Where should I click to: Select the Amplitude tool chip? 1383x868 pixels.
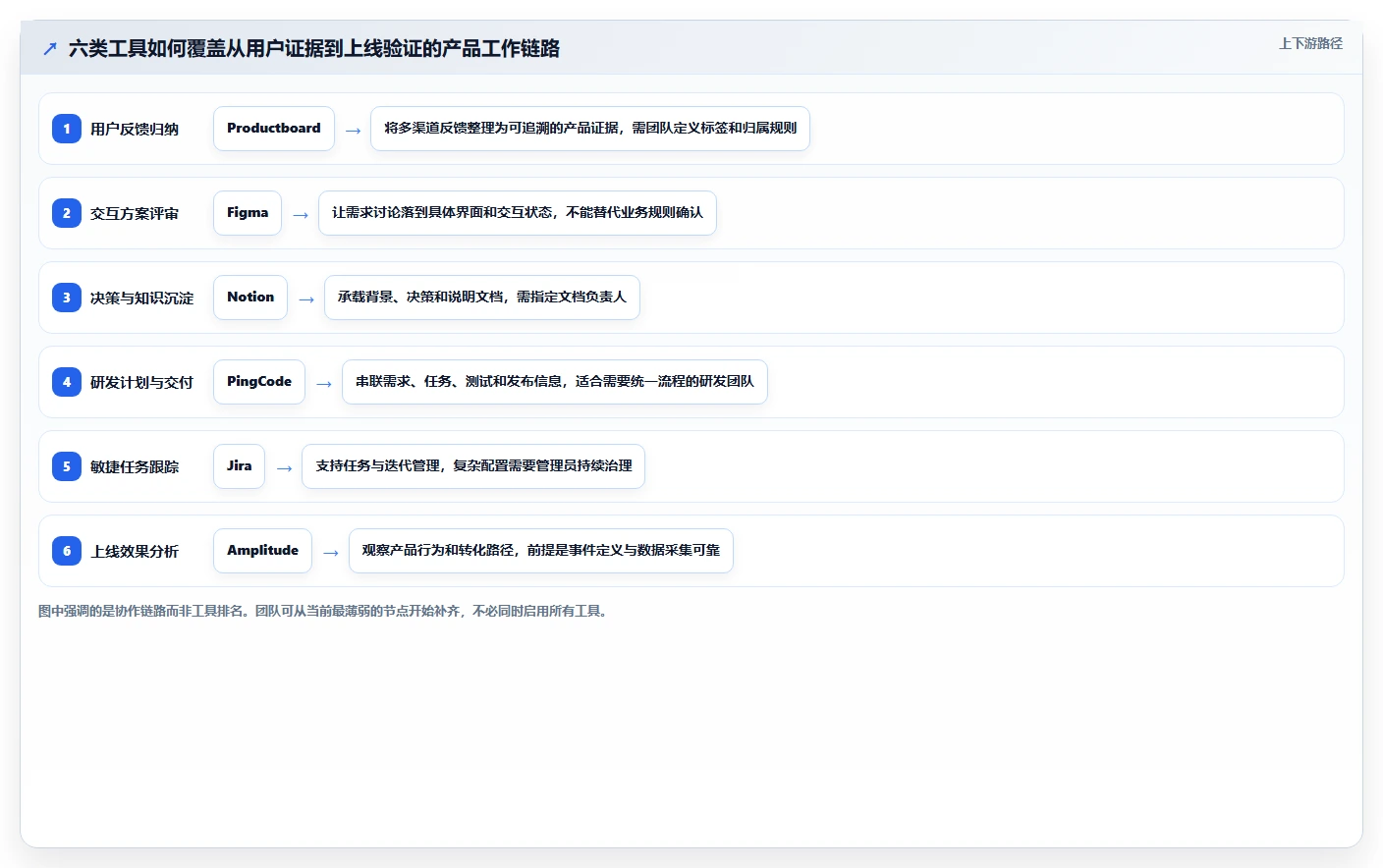click(x=263, y=551)
